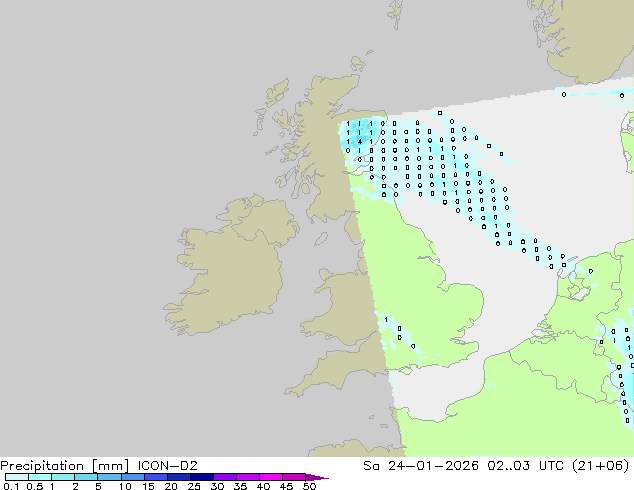Image resolution: width=634 pixels, height=490 pixels.
Task: Click the "(21+06)" forecast run text
Action: (601, 466)
